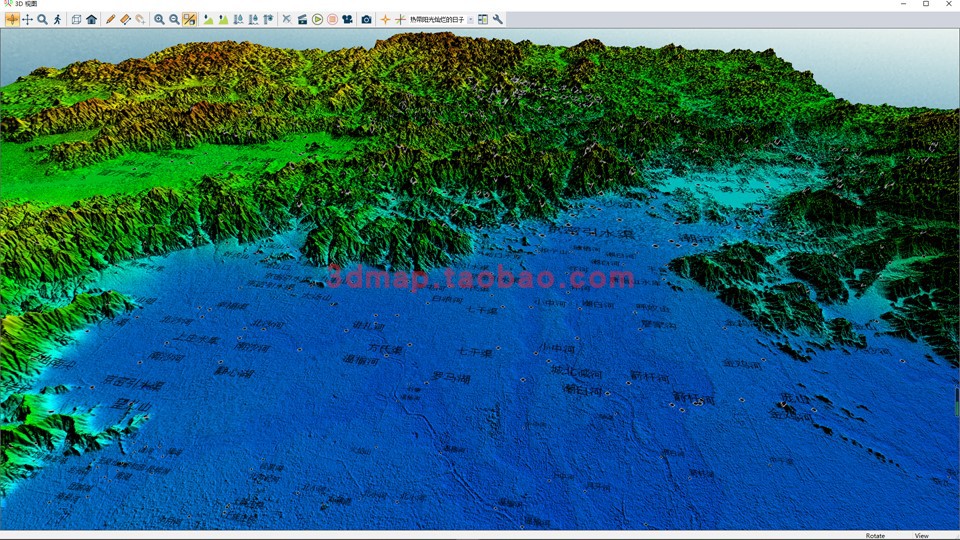The width and height of the screenshot is (960, 540).
Task: Click the 方氏渠 map label
Action: pyautogui.click(x=386, y=349)
